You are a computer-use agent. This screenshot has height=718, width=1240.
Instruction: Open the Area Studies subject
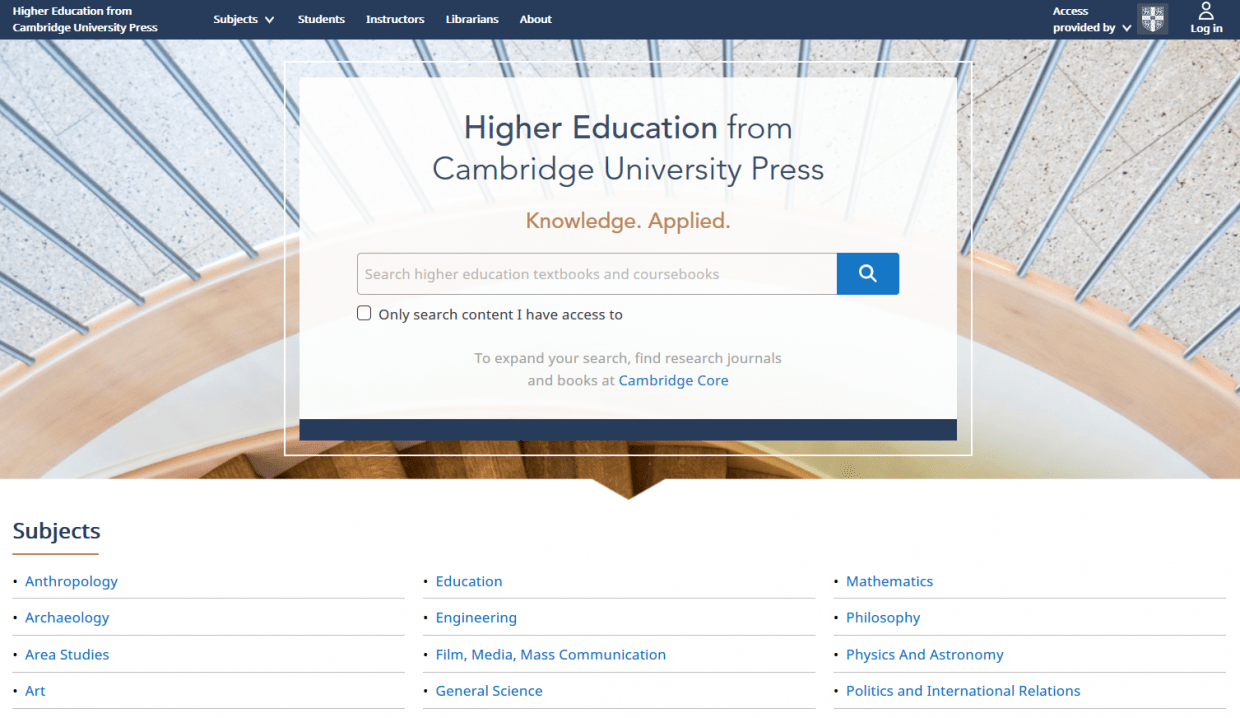[x=67, y=655]
